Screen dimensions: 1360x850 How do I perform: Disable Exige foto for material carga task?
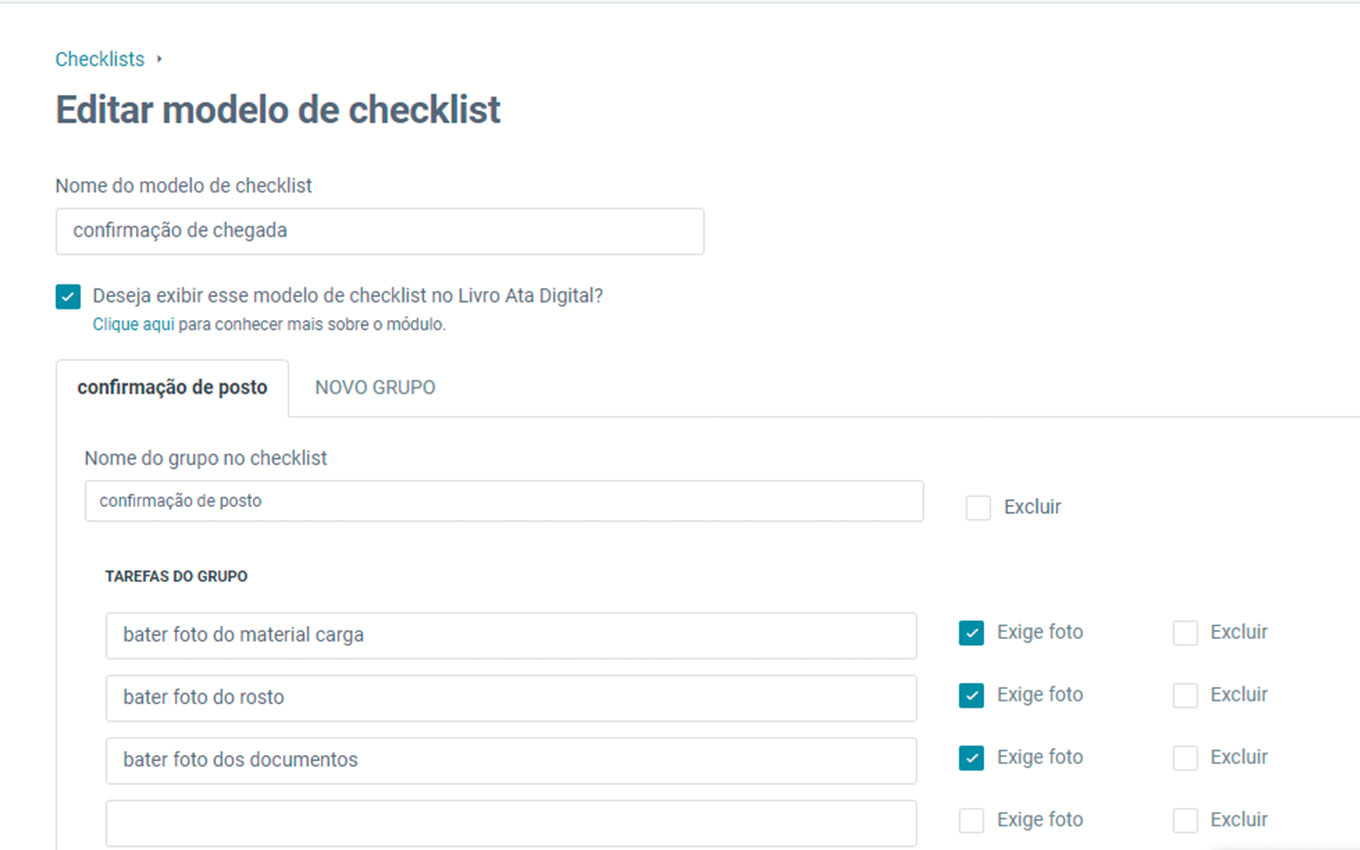[971, 633]
